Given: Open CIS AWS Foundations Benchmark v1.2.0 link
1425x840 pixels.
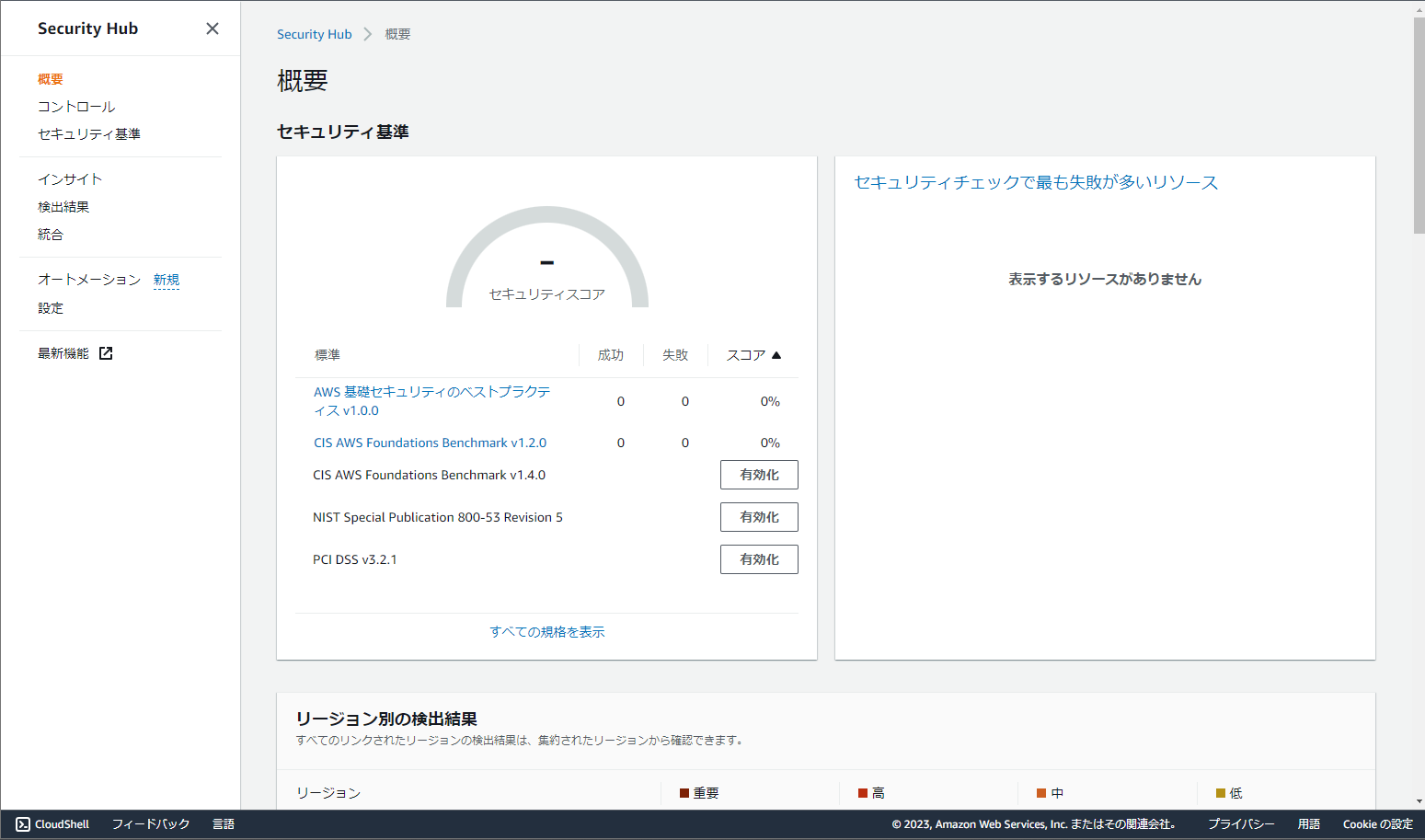Looking at the screenshot, I should pos(430,443).
